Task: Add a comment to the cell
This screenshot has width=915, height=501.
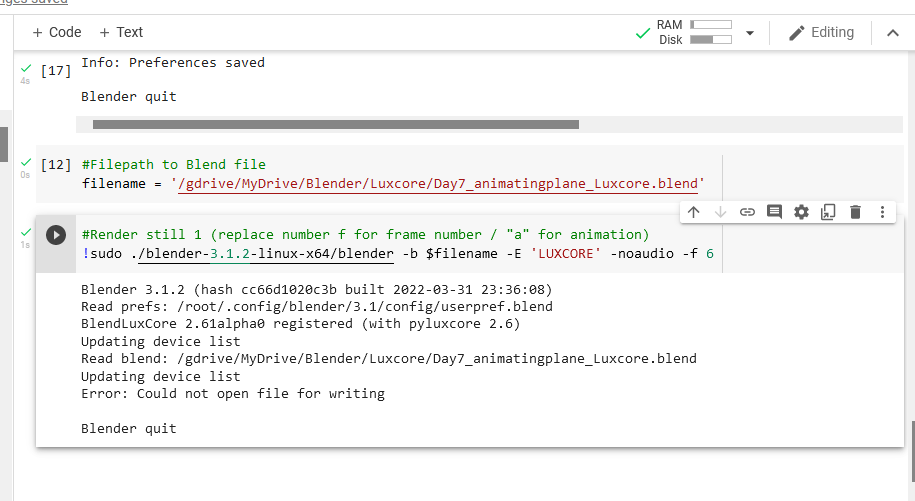Action: [774, 212]
